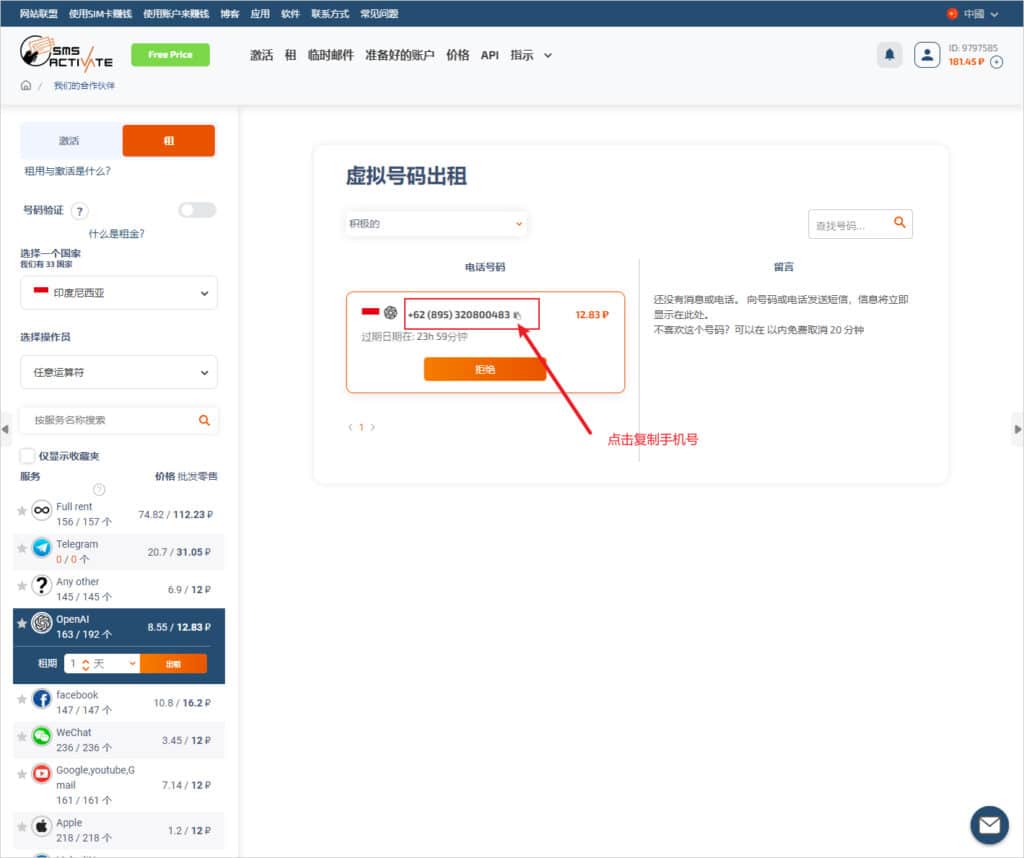
Task: Click the Full rent infinity icon
Action: coord(42,510)
